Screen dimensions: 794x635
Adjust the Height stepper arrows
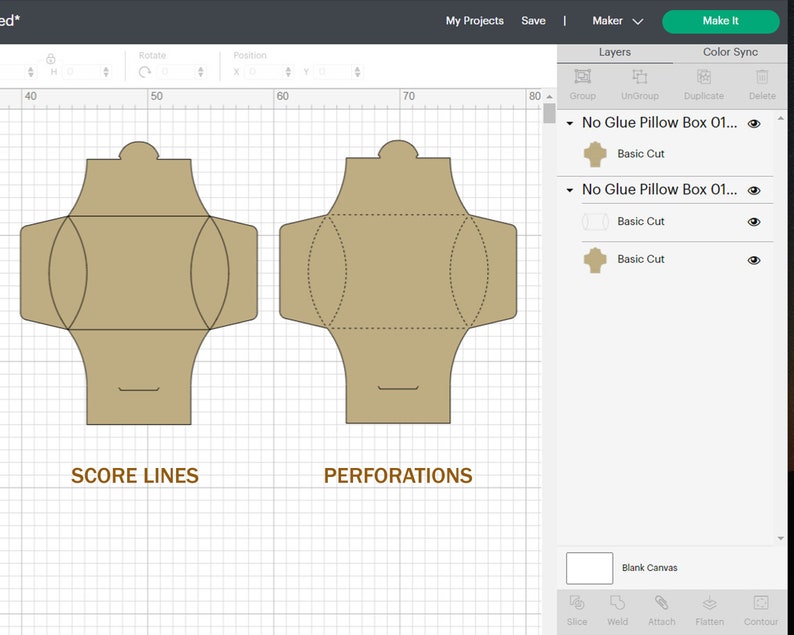click(106, 72)
